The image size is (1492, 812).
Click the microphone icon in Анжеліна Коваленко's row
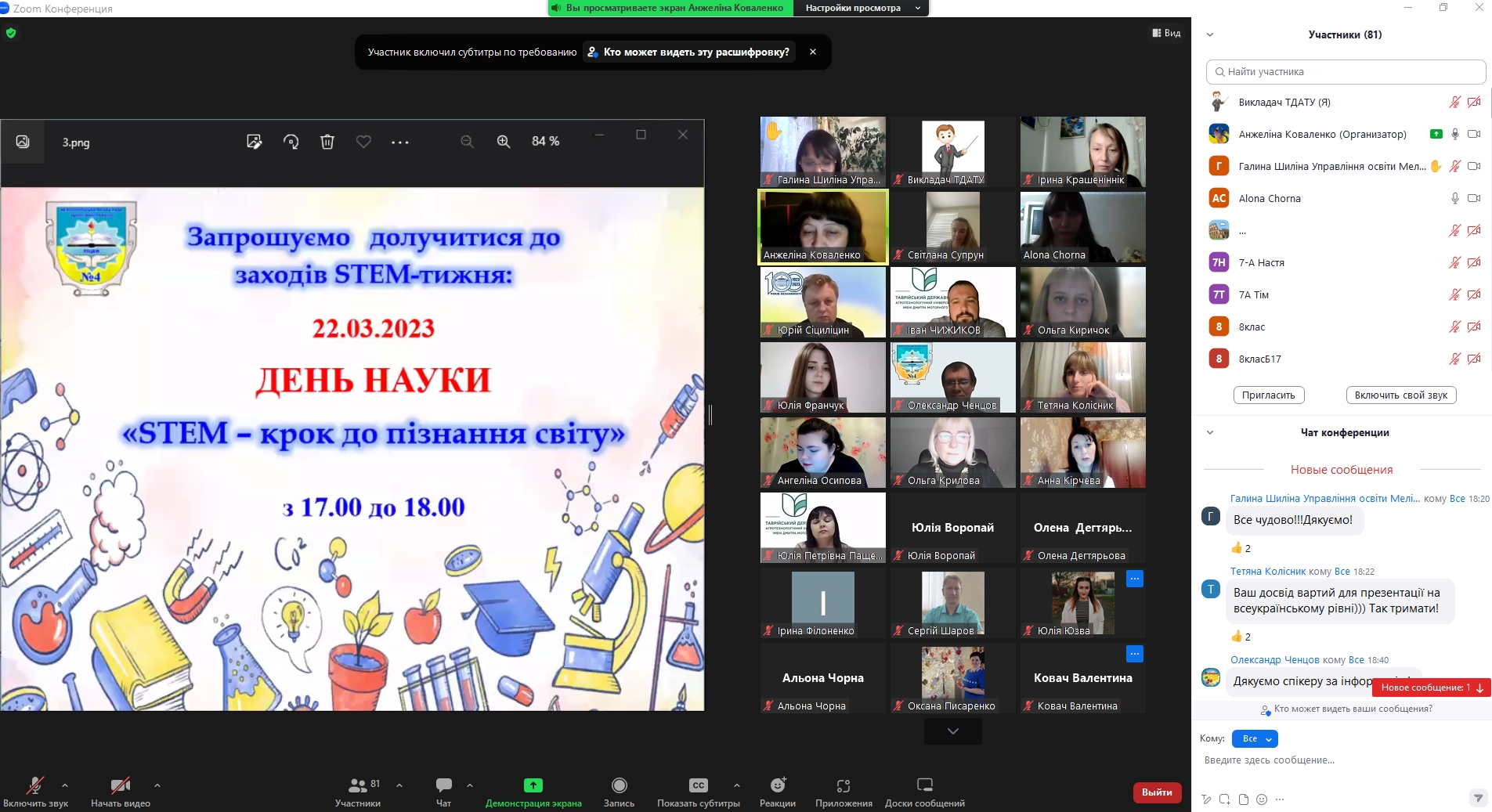1454,134
